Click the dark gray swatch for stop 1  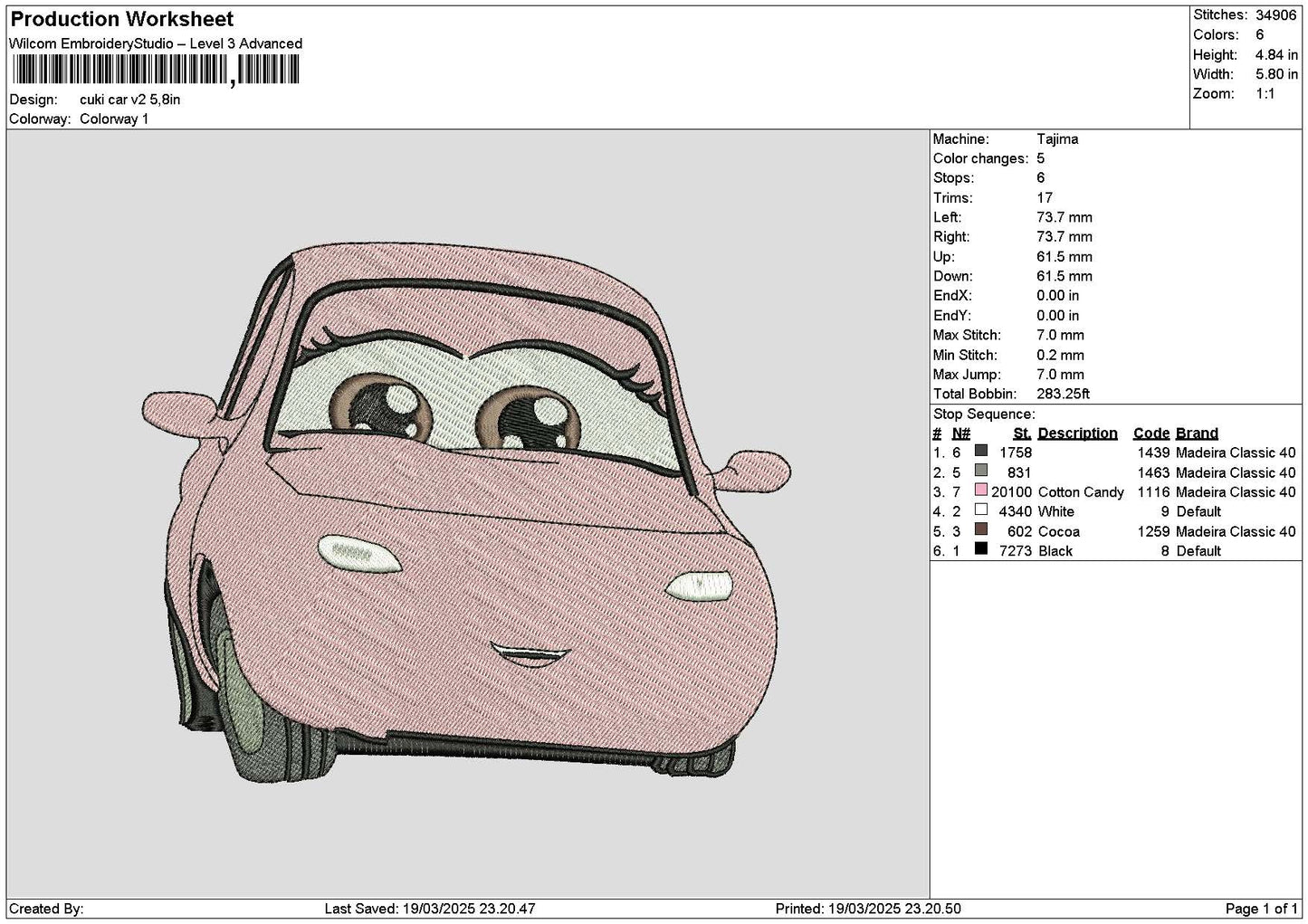(981, 452)
